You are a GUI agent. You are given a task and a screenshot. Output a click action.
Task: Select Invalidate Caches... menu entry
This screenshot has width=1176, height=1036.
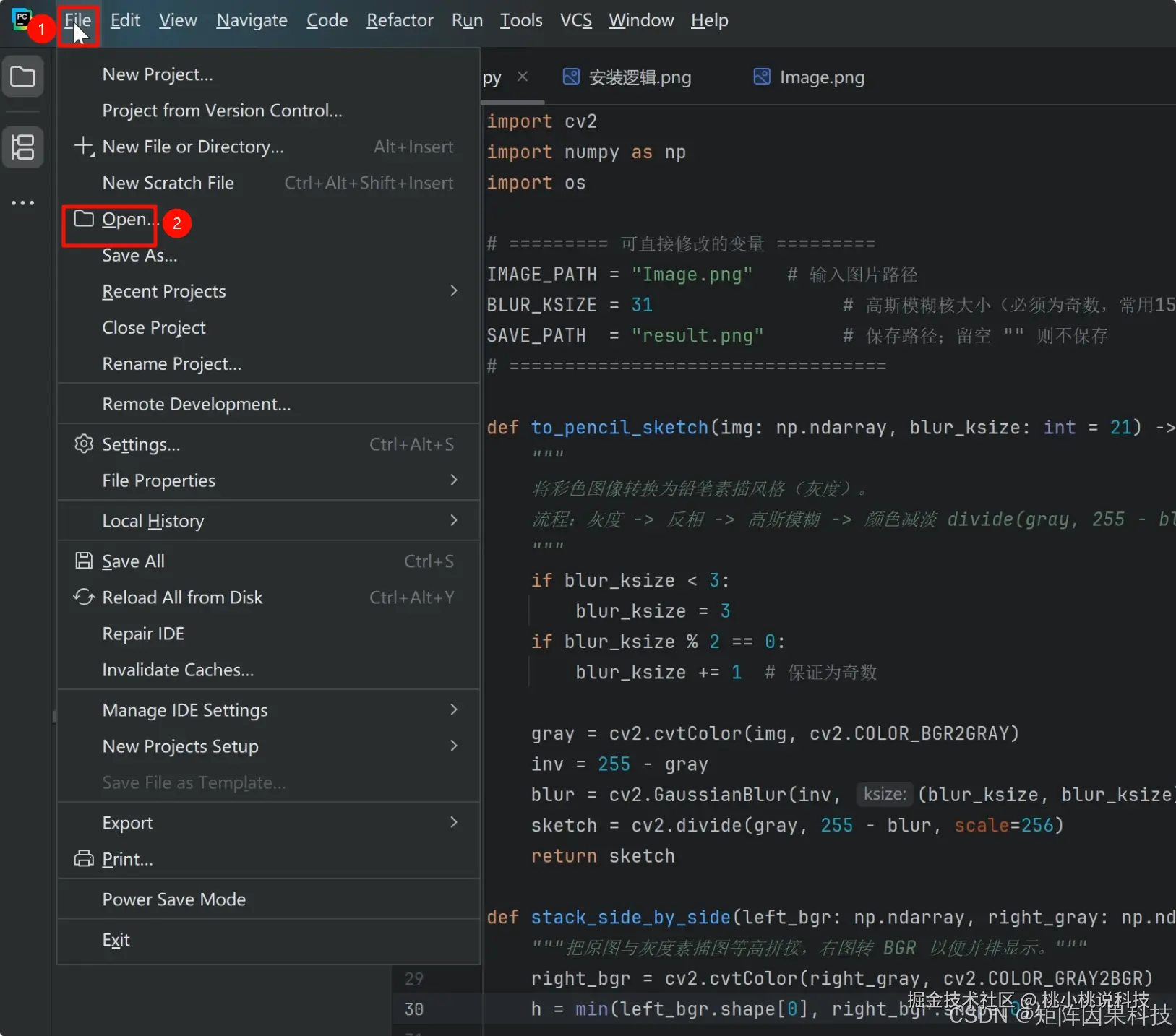(x=269, y=670)
